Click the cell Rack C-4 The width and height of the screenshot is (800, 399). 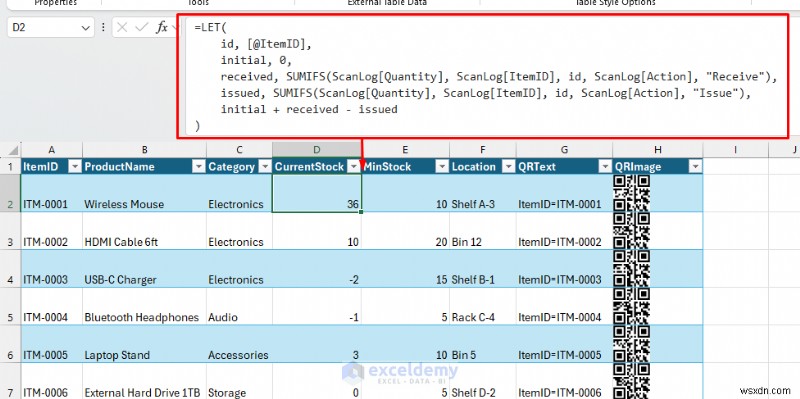[x=483, y=307]
